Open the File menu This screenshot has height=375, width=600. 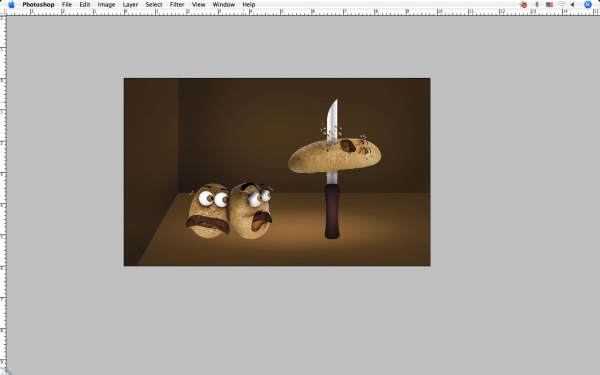67,5
